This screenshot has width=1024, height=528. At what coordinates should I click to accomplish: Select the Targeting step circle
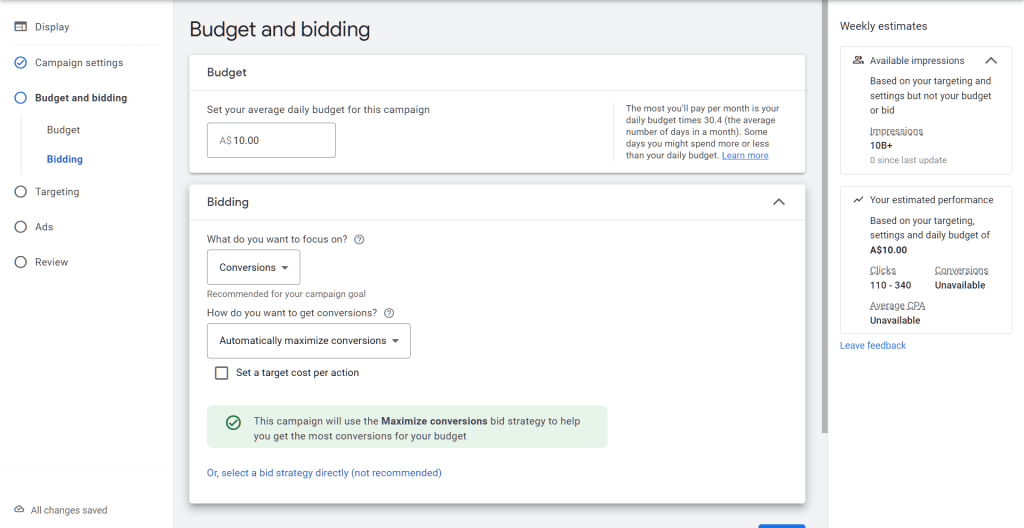(20, 192)
